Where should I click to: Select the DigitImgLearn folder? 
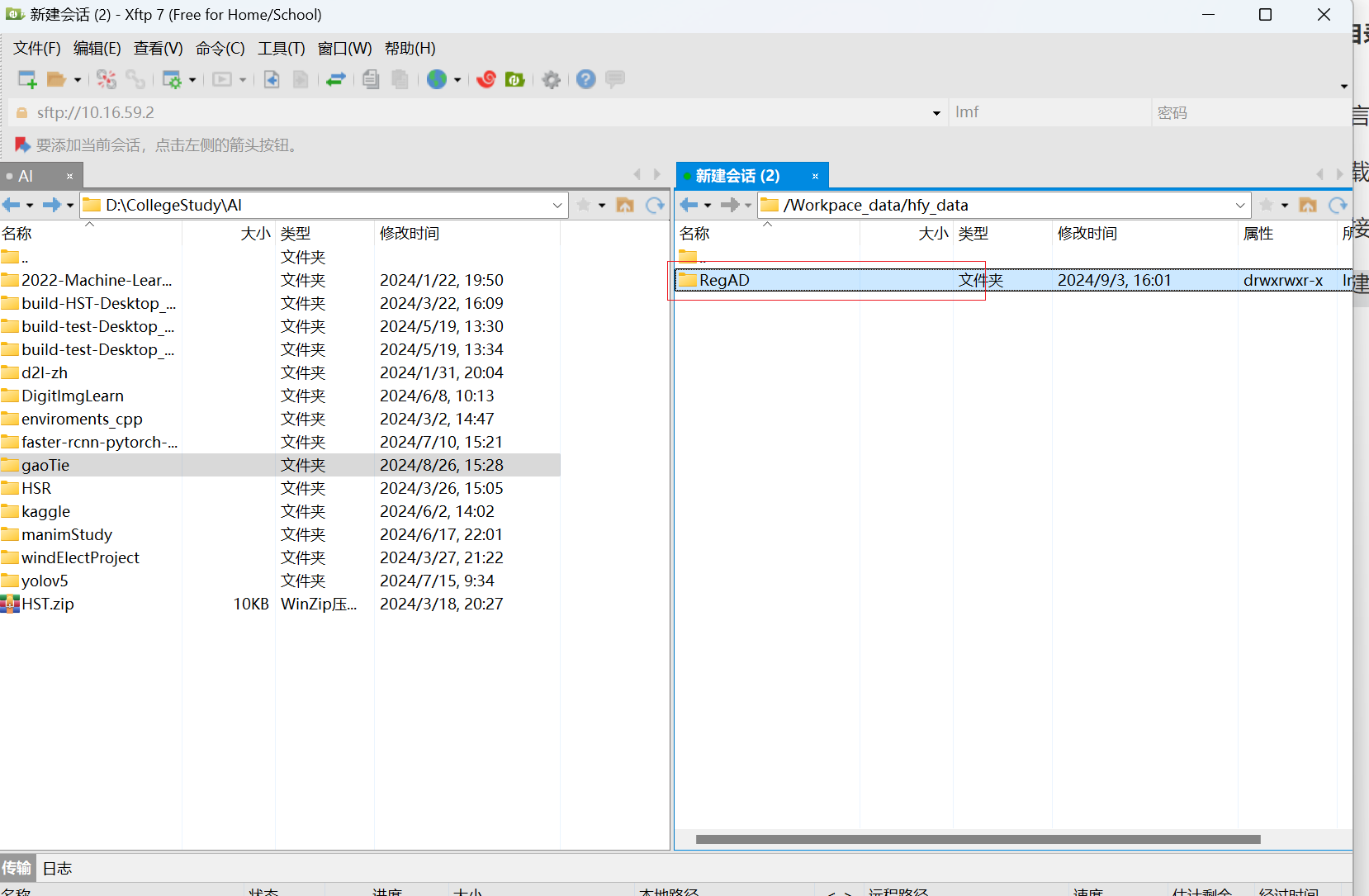click(280, 396)
